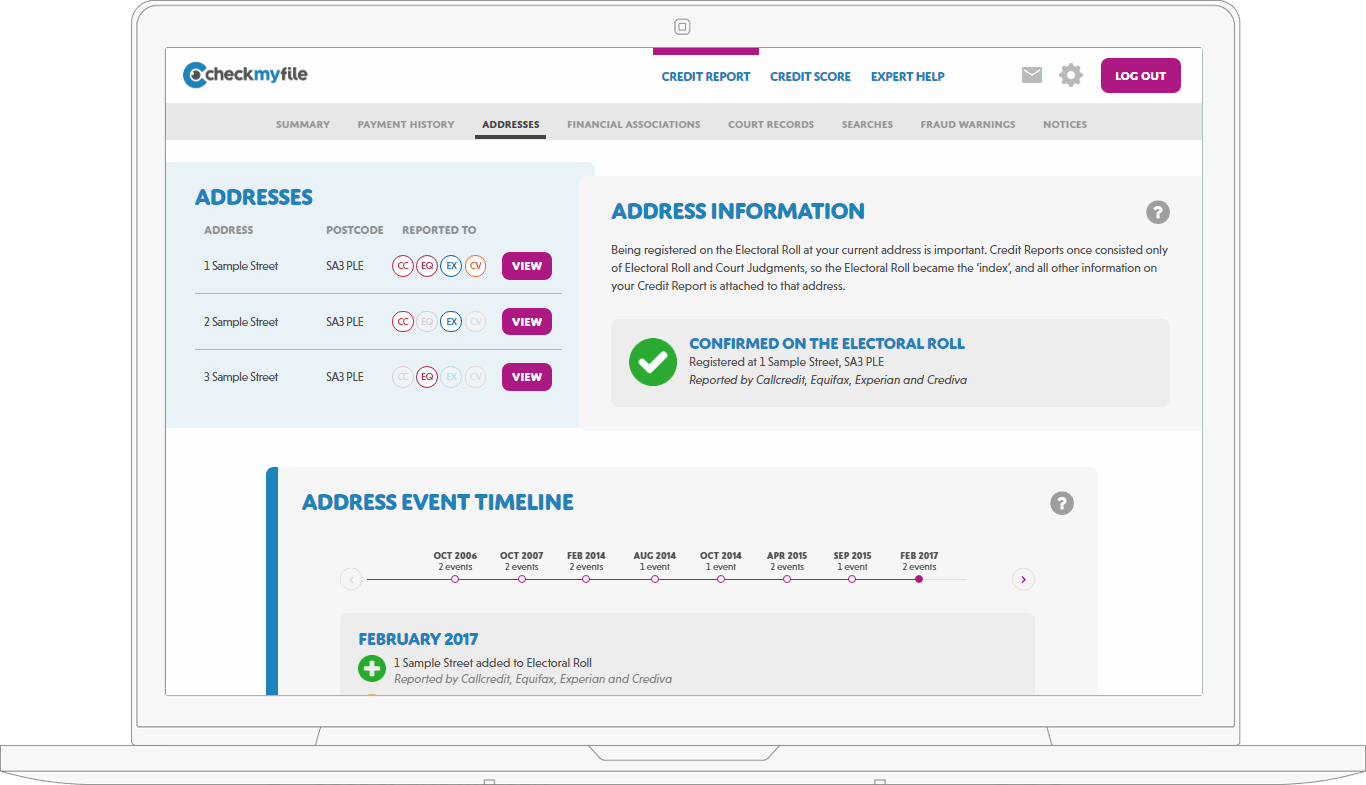
Task: Open the messages envelope icon
Action: pyautogui.click(x=1031, y=74)
